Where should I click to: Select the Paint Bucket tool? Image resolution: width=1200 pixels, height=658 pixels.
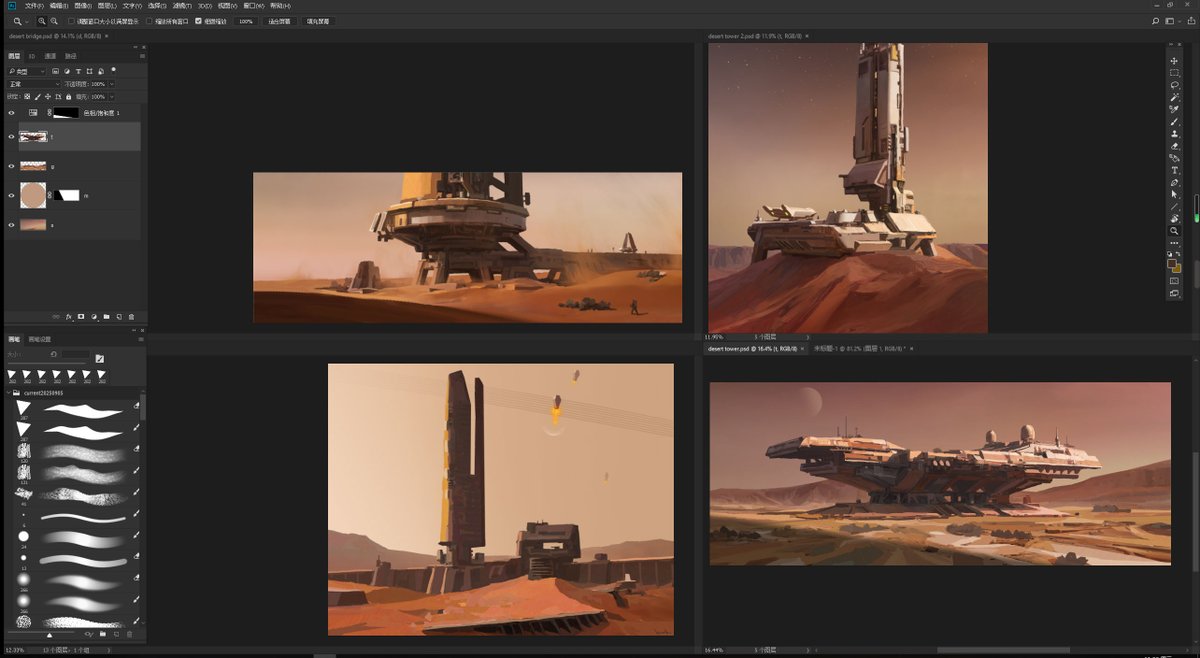(x=1174, y=158)
